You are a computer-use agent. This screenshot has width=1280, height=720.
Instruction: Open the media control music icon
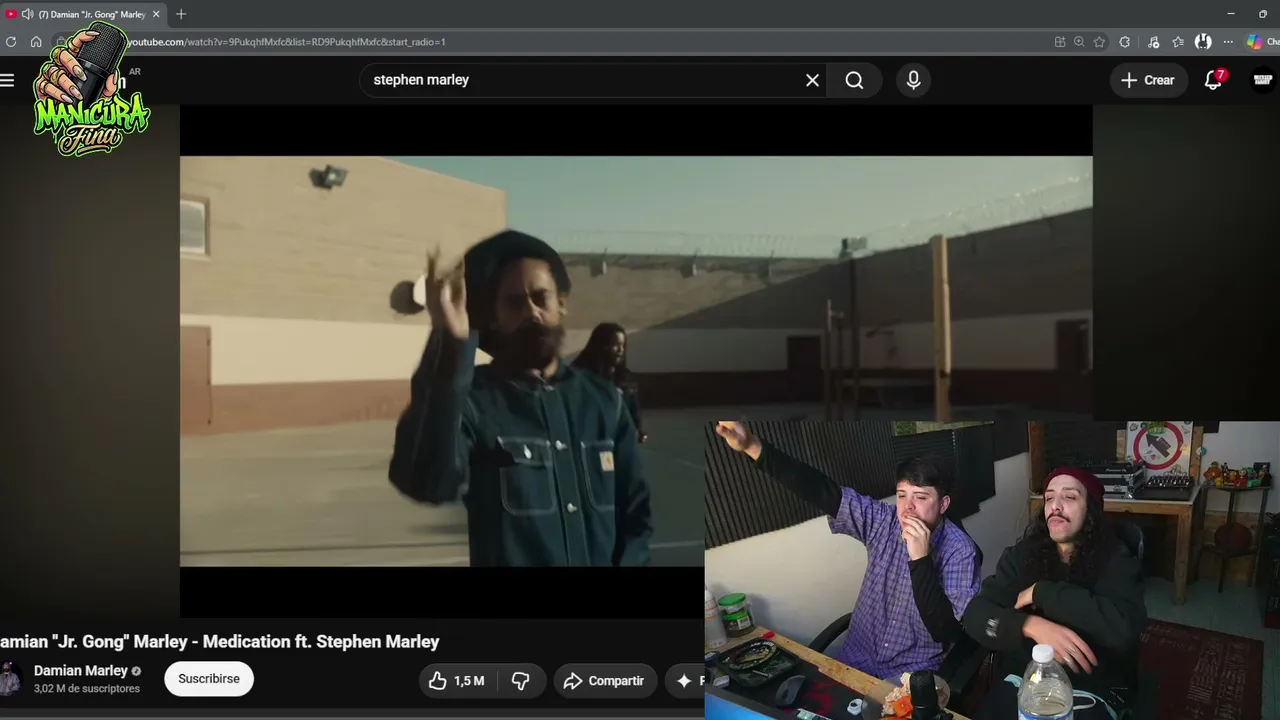tap(1154, 42)
